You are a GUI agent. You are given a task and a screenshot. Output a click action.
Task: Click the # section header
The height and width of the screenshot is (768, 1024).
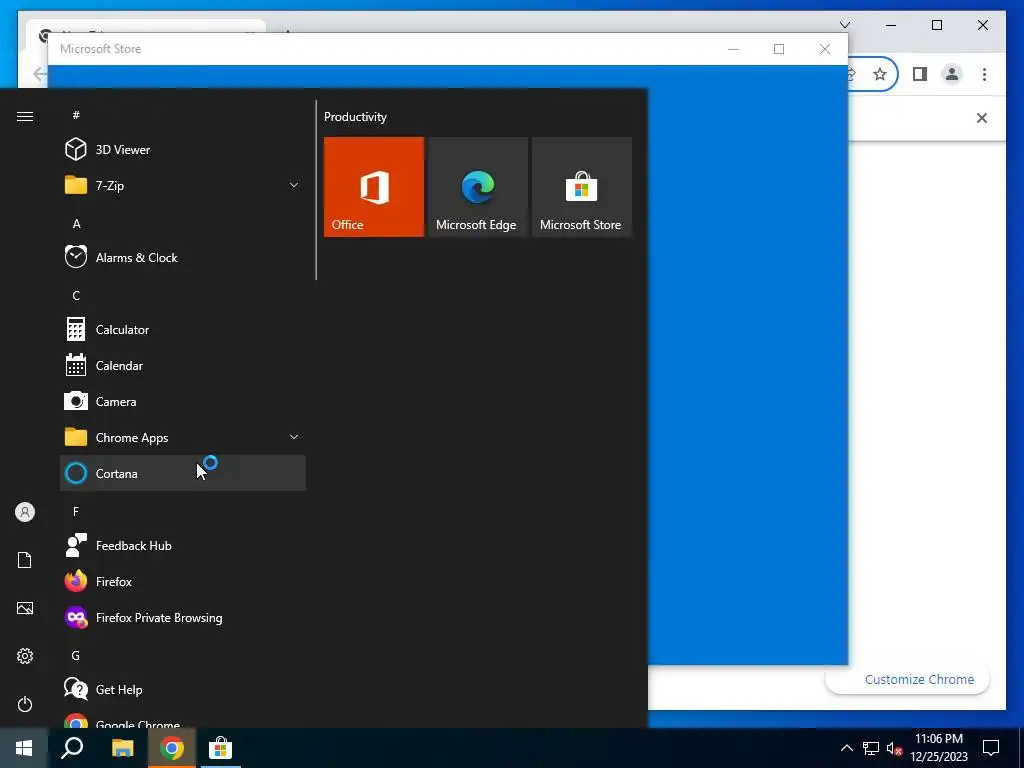(x=76, y=115)
